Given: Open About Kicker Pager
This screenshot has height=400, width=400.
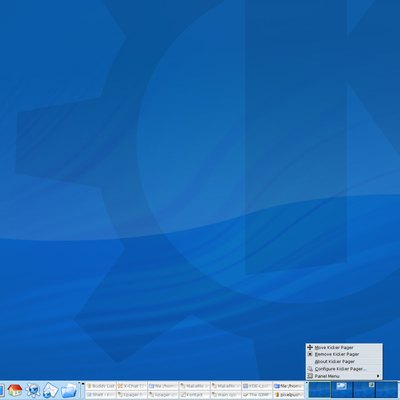Looking at the screenshot, I should point(344,361).
